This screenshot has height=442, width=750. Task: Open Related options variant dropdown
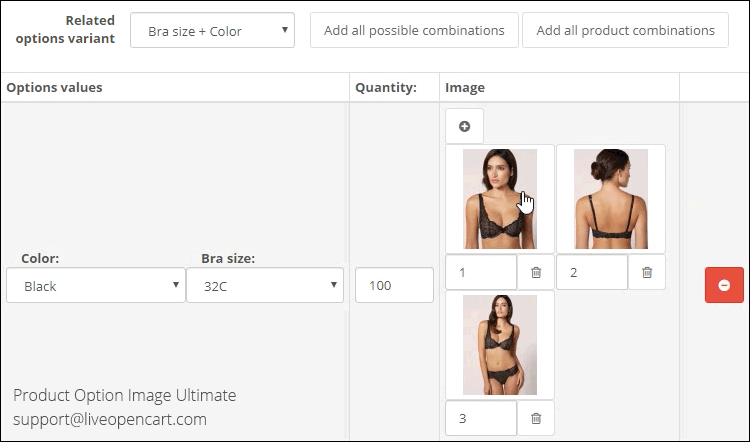(212, 31)
